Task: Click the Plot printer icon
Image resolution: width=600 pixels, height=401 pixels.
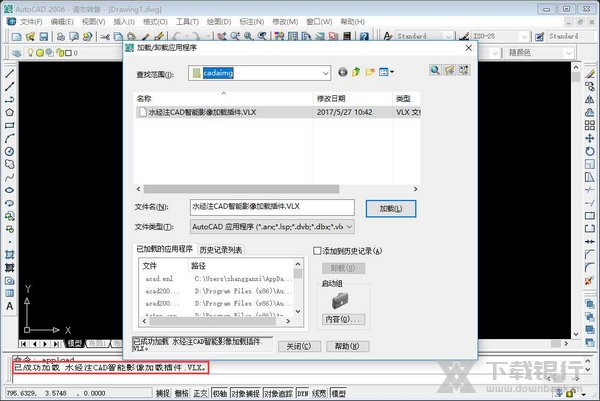Action: (61, 37)
